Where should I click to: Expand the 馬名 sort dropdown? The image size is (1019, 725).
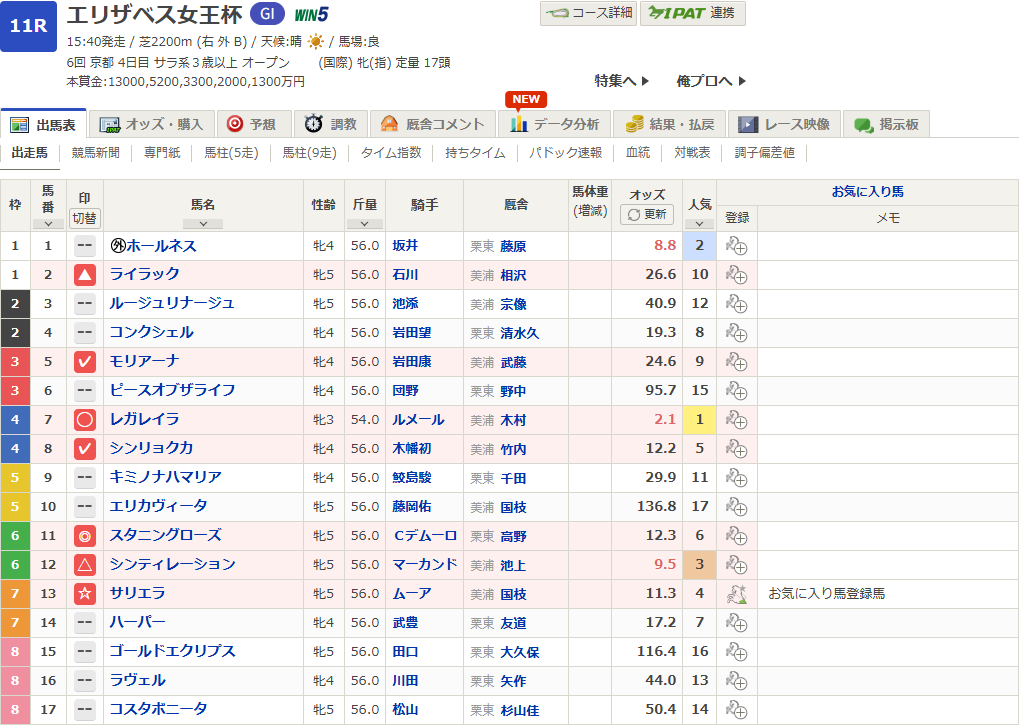(x=203, y=224)
